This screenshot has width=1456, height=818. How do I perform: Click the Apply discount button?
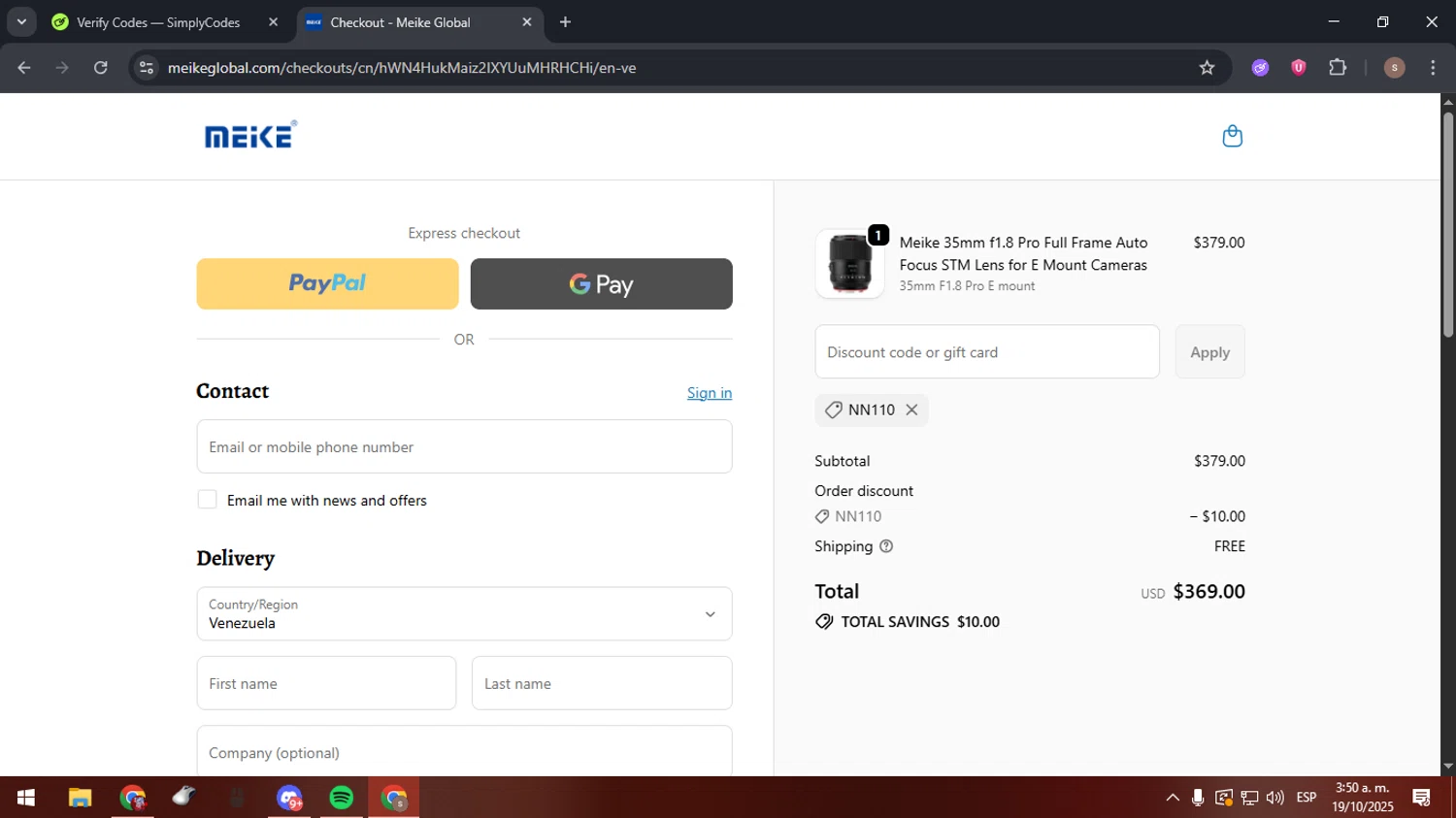1209,352
